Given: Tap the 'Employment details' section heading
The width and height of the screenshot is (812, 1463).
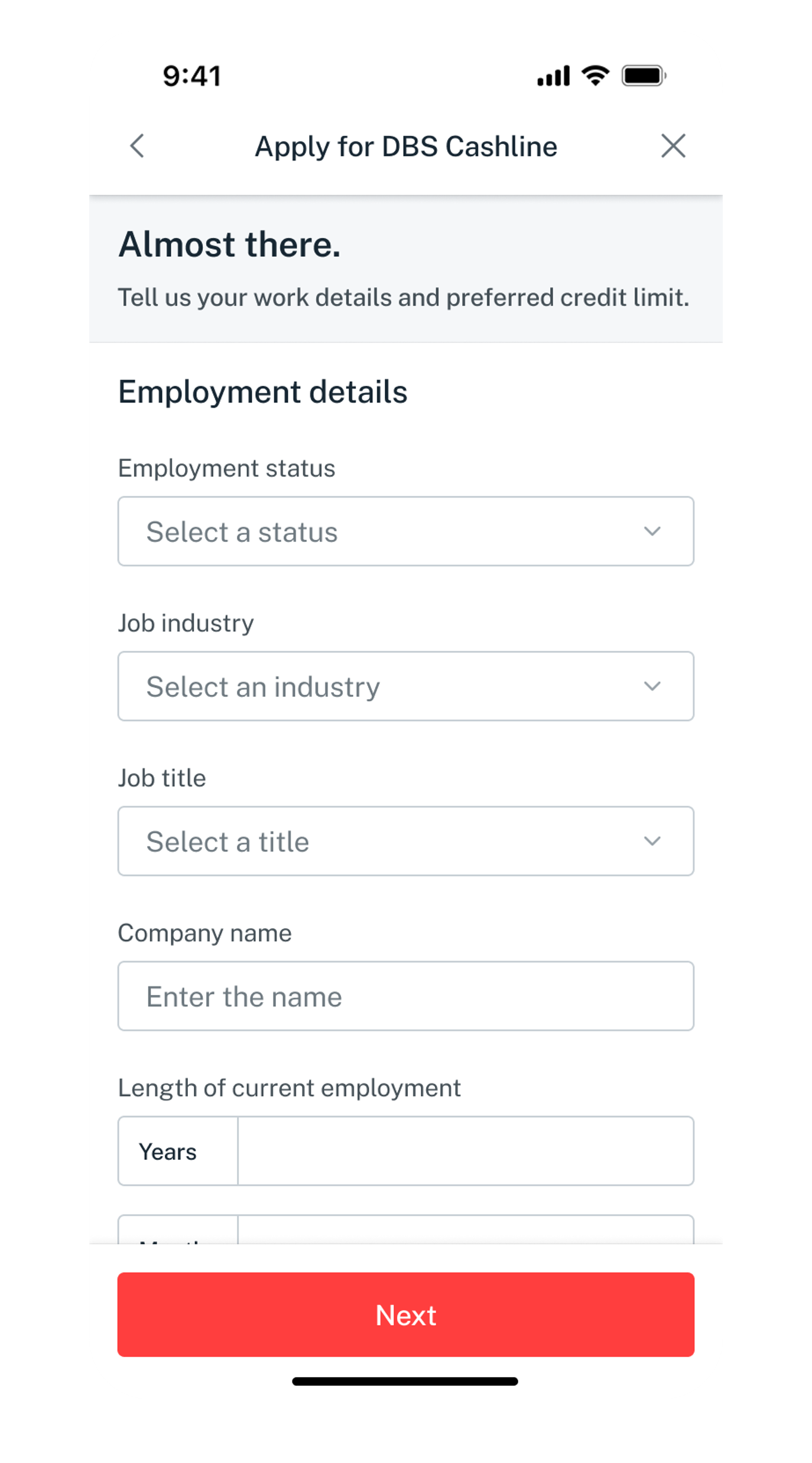Looking at the screenshot, I should coord(264,391).
